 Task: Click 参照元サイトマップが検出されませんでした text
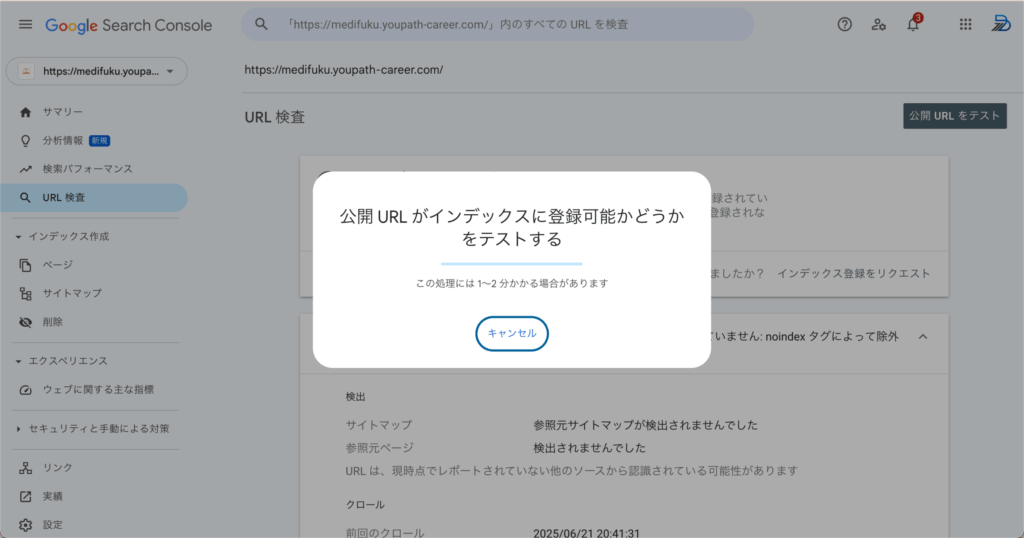[645, 425]
